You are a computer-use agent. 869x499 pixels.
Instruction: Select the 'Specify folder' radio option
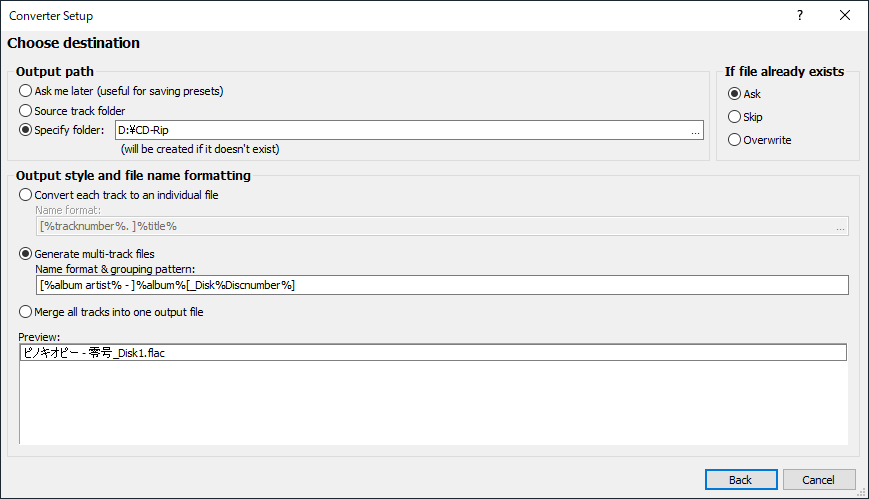click(x=25, y=130)
